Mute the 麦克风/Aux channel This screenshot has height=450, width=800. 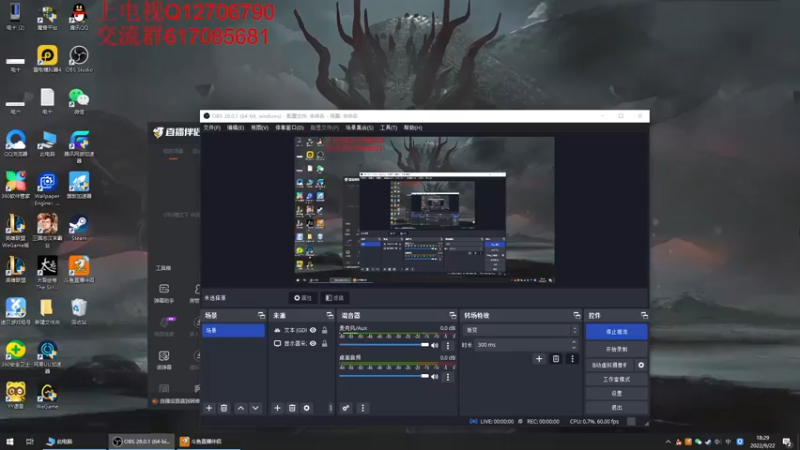435,345
